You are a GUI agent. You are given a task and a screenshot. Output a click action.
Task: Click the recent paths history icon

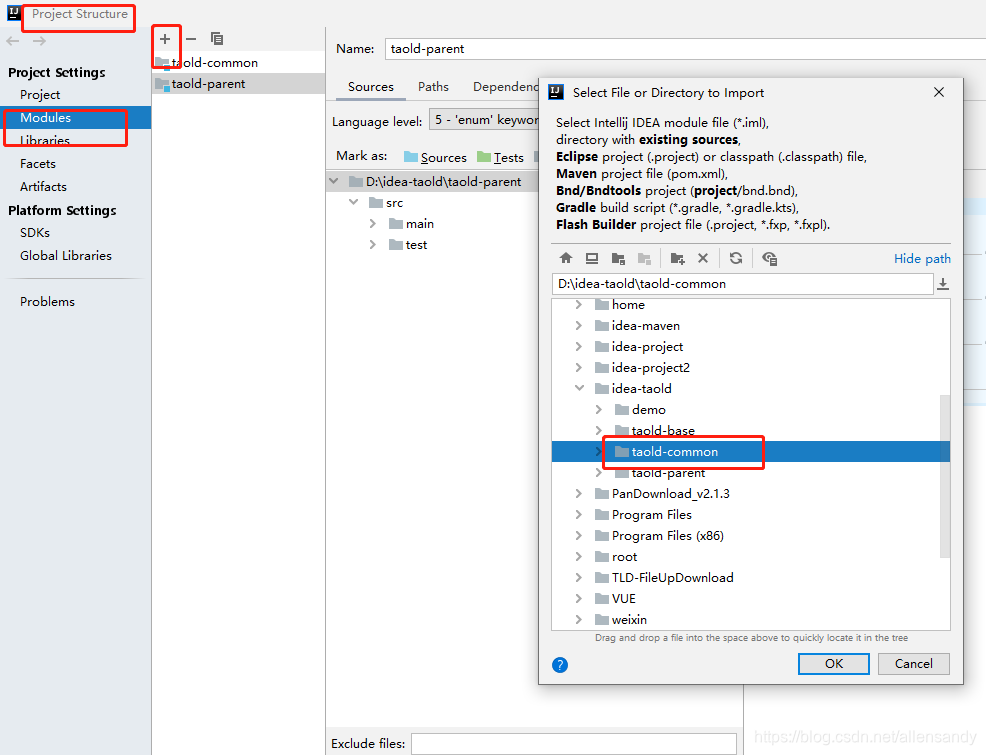click(x=943, y=284)
